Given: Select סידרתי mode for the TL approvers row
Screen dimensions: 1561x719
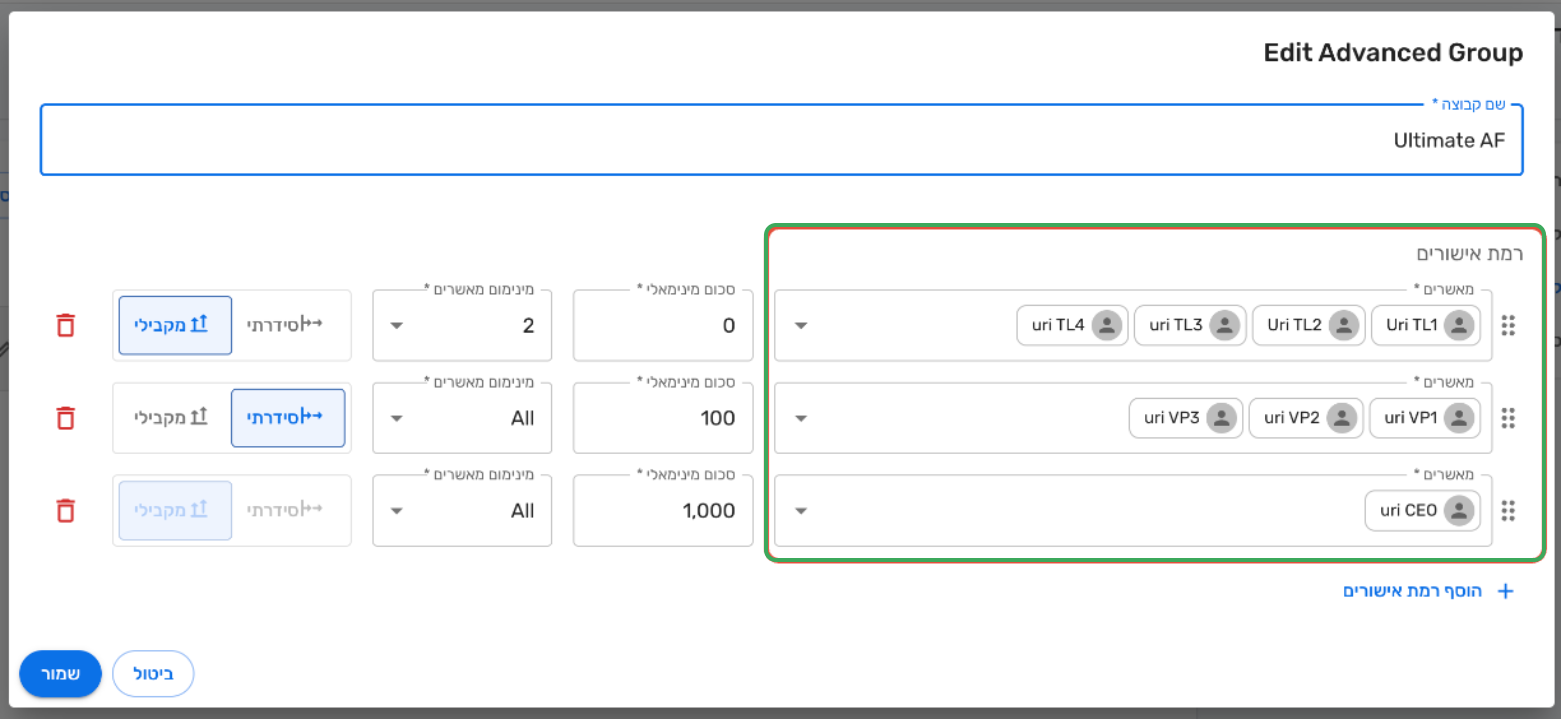Looking at the screenshot, I should point(289,325).
